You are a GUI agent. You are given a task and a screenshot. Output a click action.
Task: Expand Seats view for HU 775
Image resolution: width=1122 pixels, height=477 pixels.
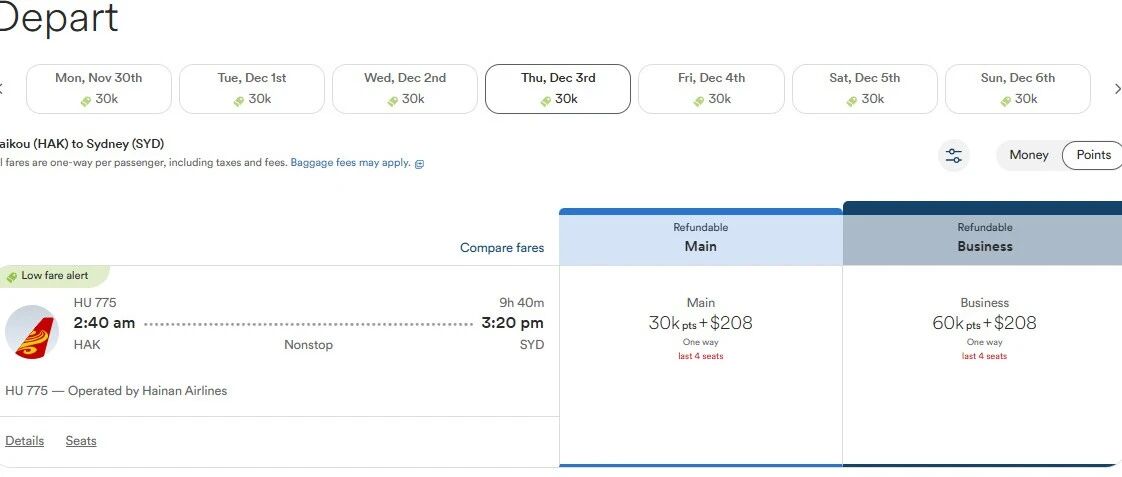pyautogui.click(x=81, y=441)
